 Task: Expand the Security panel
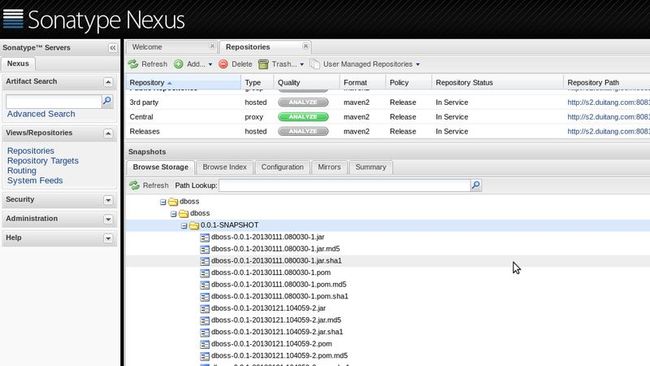point(108,200)
